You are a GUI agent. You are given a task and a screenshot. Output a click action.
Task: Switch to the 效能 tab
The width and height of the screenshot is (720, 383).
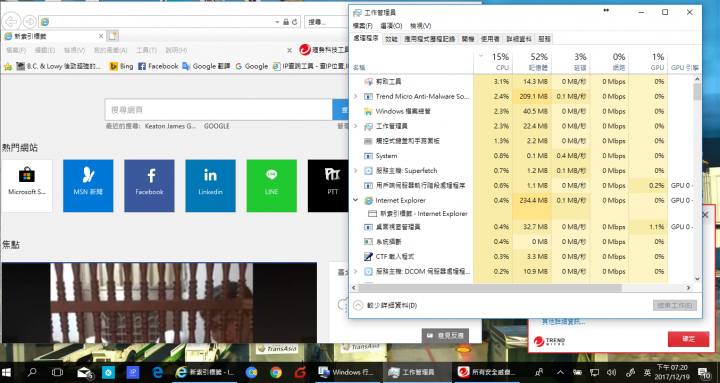391,39
